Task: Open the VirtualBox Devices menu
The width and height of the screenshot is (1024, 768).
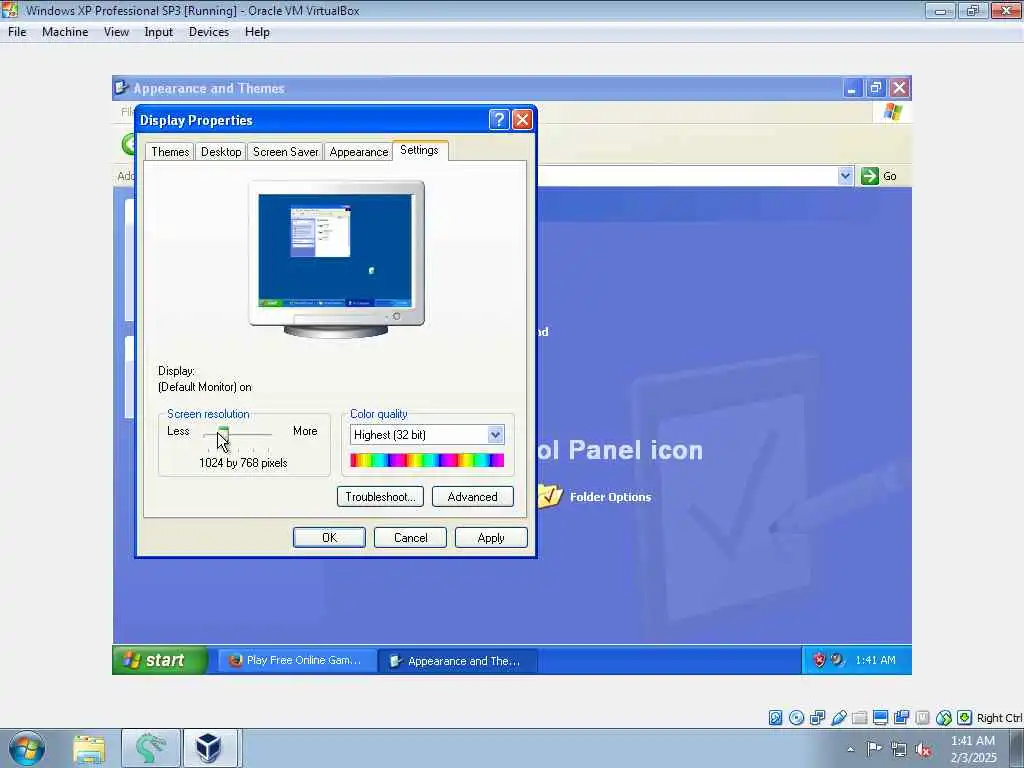Action: pyautogui.click(x=209, y=32)
